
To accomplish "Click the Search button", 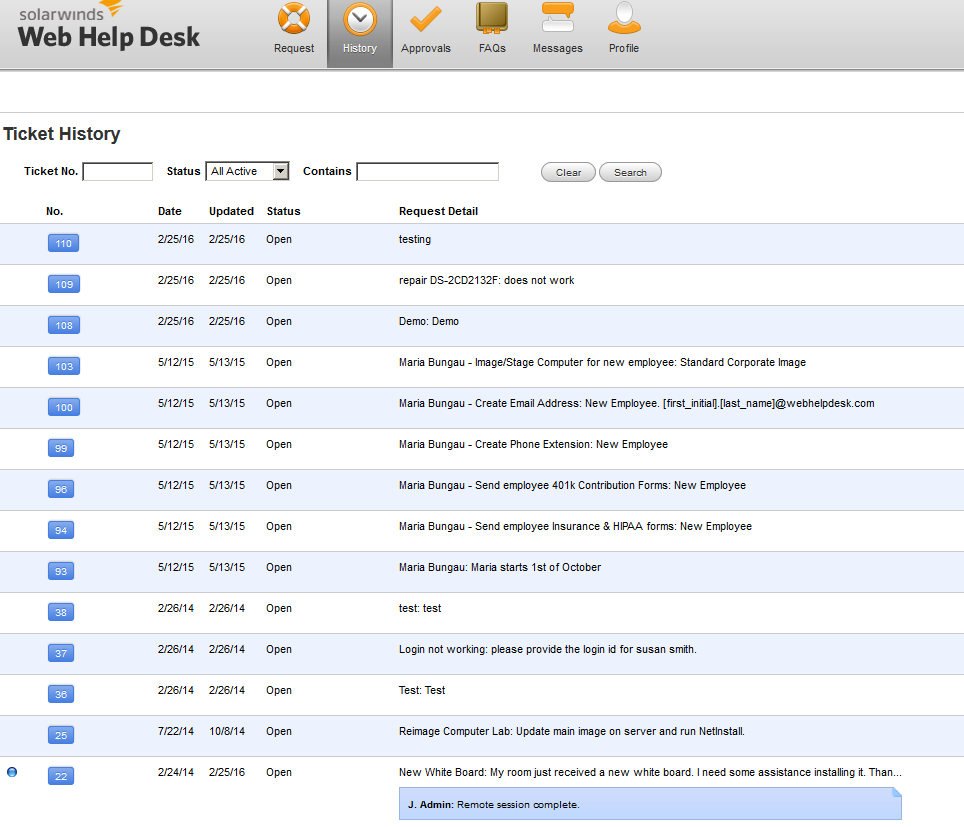I will [x=630, y=172].
